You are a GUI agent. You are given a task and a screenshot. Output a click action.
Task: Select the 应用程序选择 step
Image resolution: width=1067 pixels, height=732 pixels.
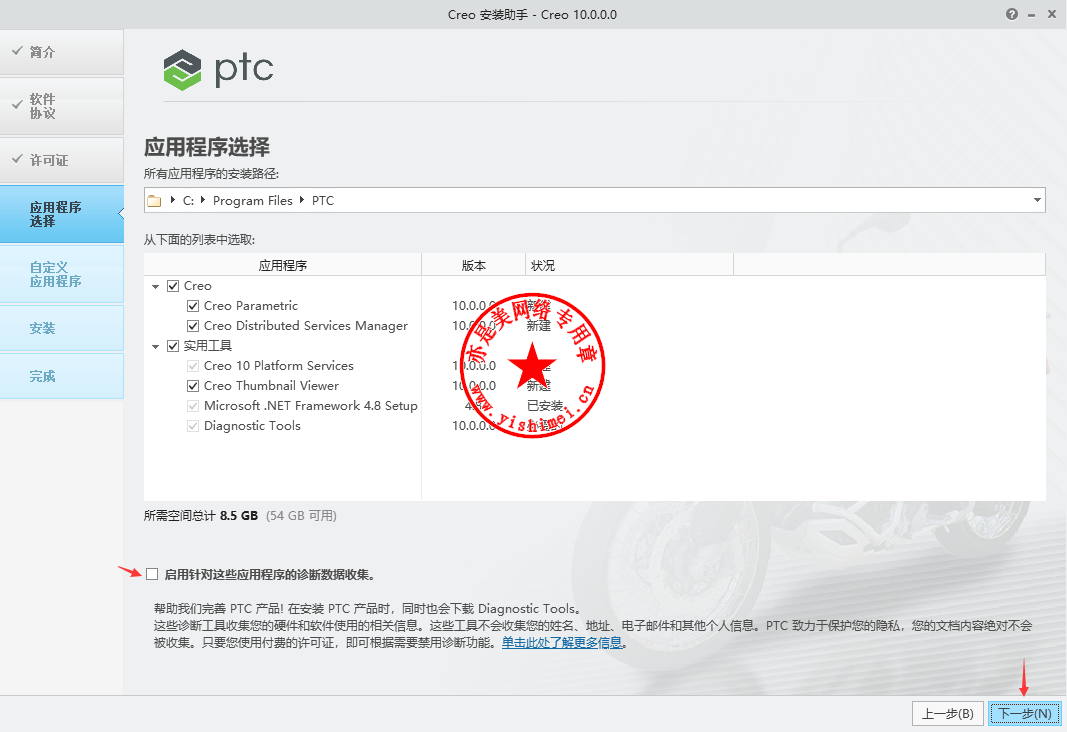click(62, 214)
